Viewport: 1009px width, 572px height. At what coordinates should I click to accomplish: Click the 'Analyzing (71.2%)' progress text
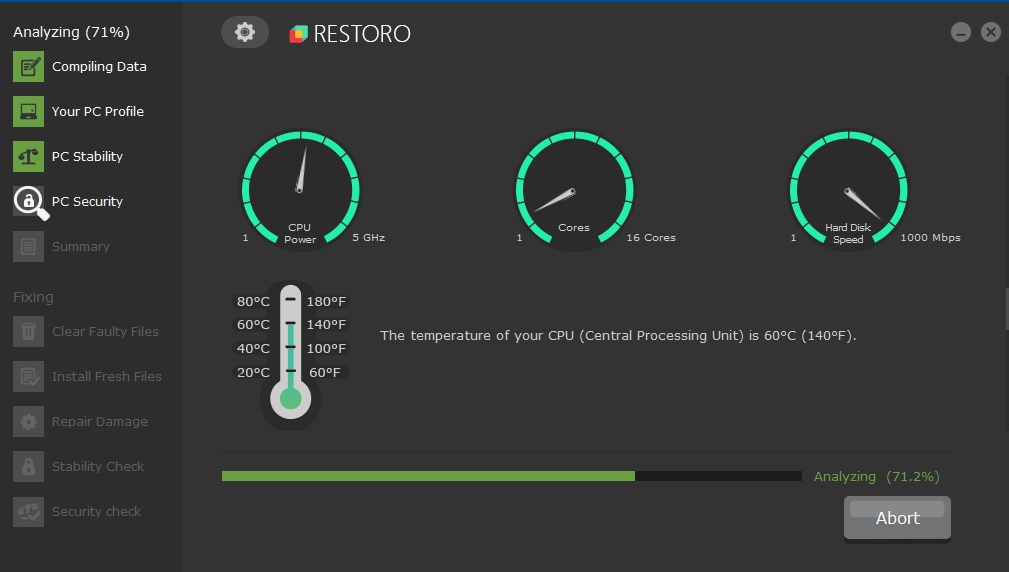tap(876, 477)
